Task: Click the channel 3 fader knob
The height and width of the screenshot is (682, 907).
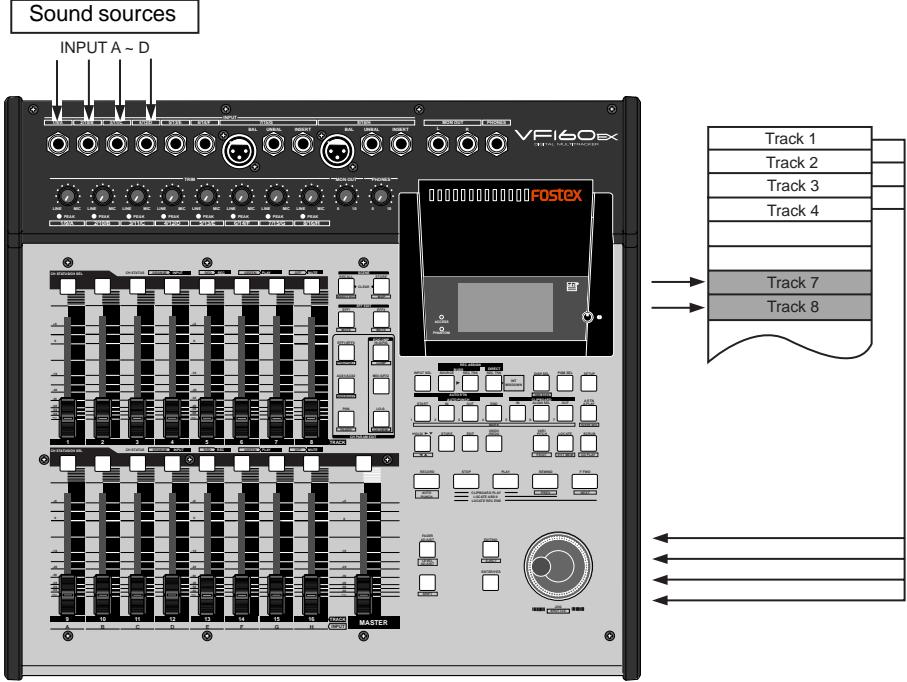Action: click(137, 418)
